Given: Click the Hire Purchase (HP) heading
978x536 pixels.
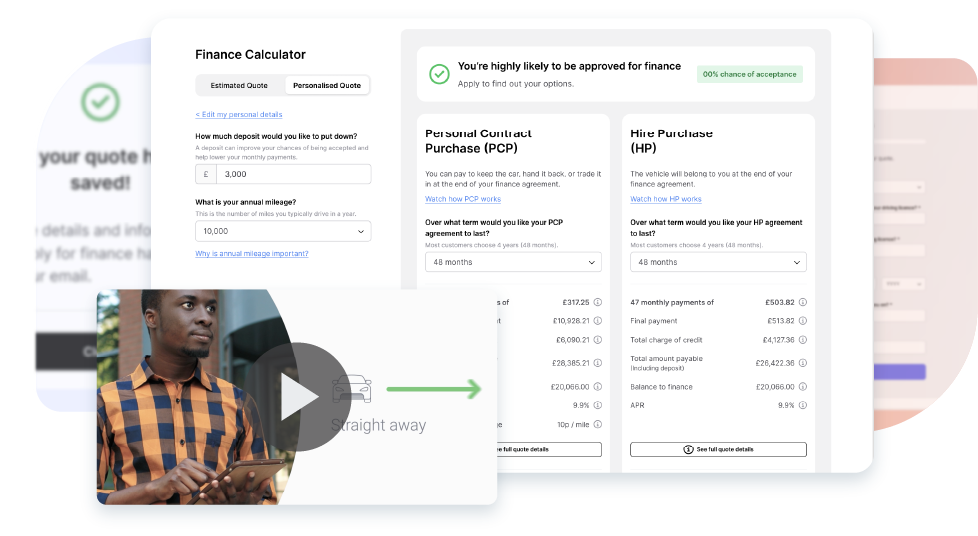Looking at the screenshot, I should point(671,141).
